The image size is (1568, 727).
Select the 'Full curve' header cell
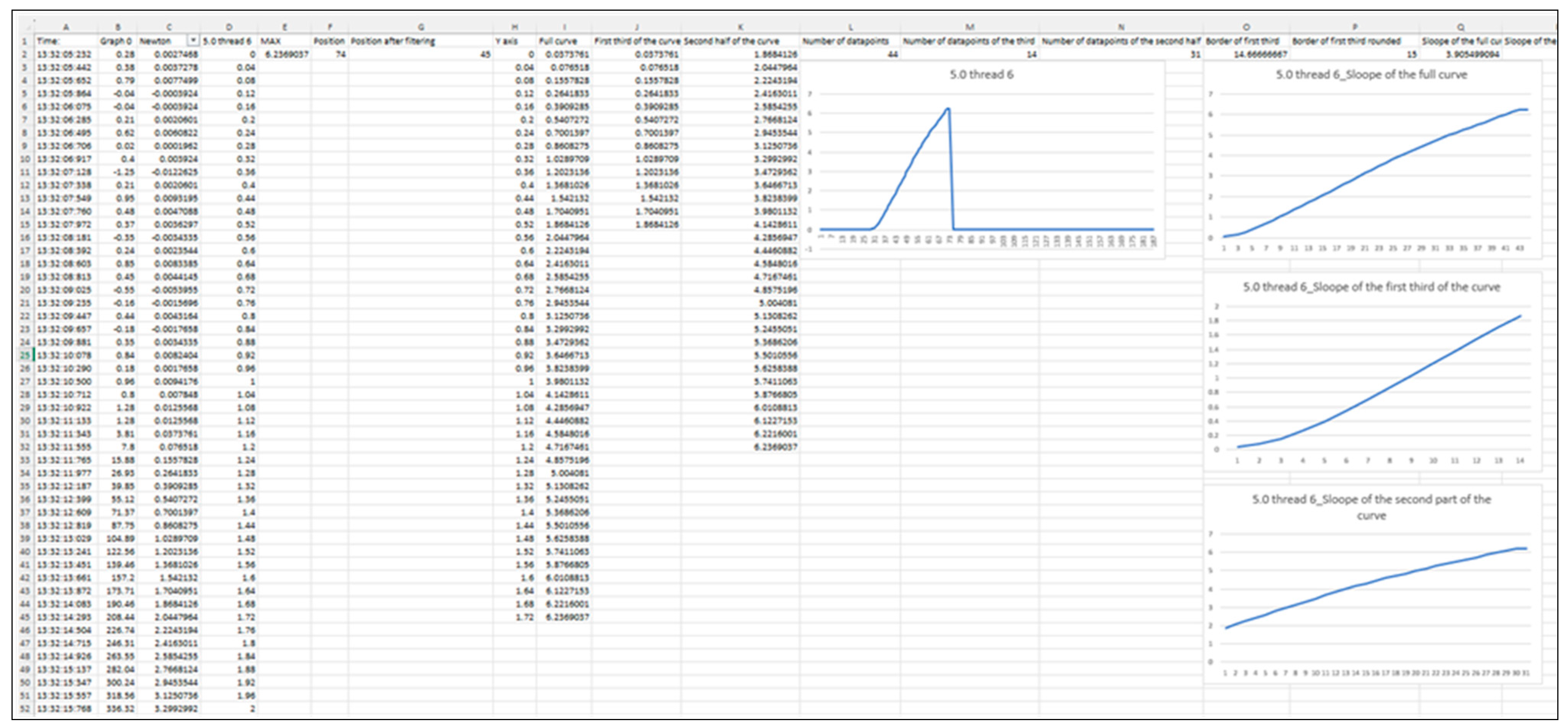[x=558, y=41]
